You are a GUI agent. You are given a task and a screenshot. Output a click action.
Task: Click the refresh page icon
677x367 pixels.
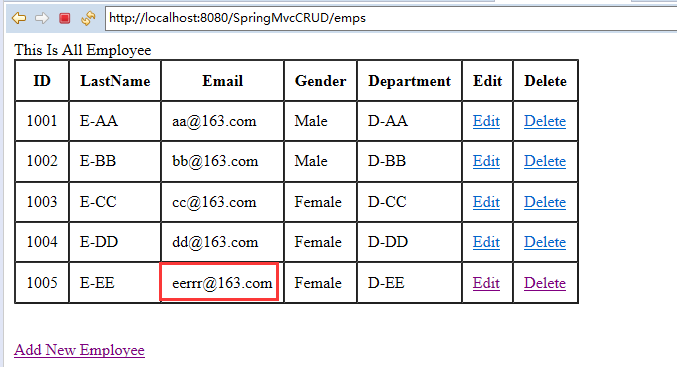click(x=88, y=18)
